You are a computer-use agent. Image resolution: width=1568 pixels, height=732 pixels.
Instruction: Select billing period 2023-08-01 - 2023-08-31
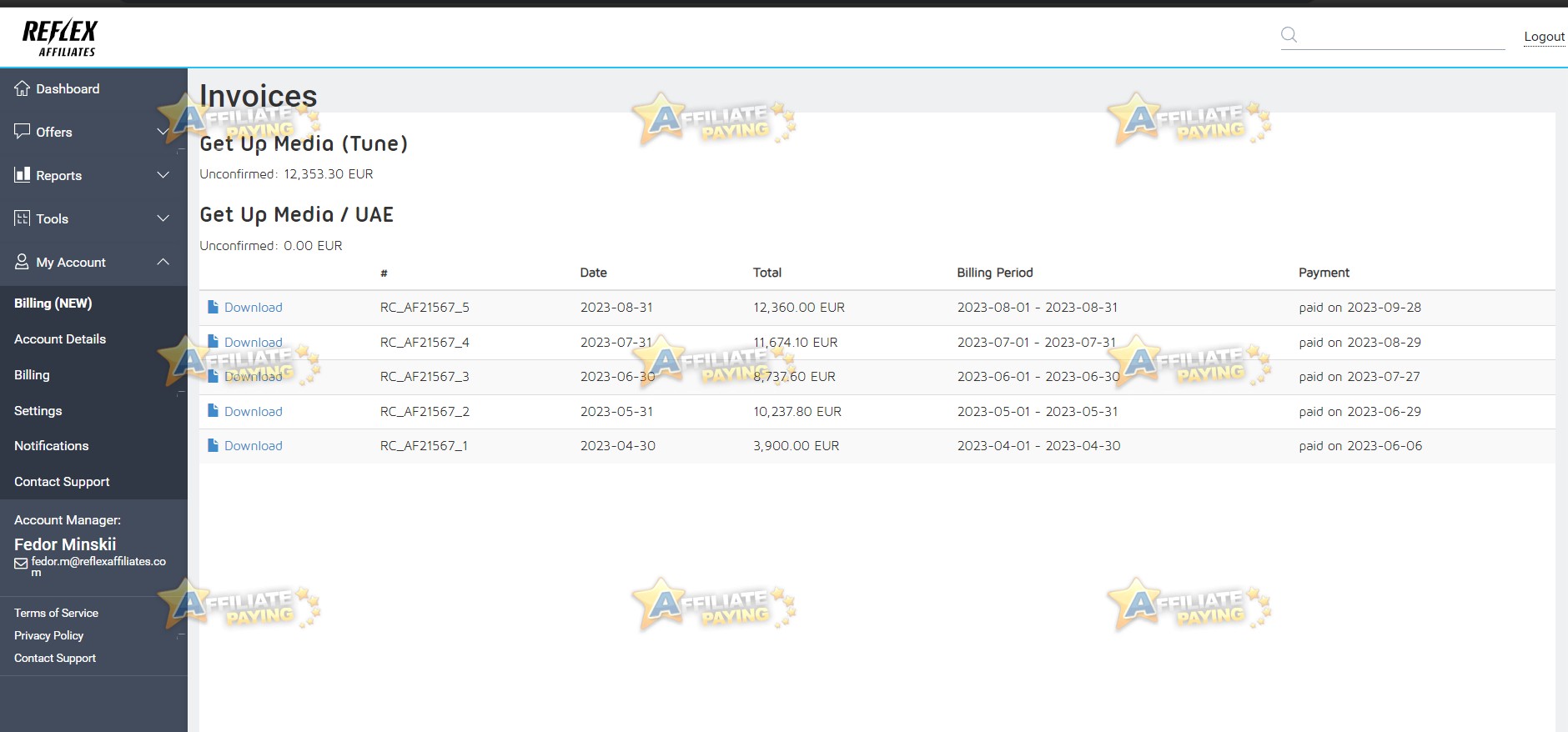(1038, 307)
